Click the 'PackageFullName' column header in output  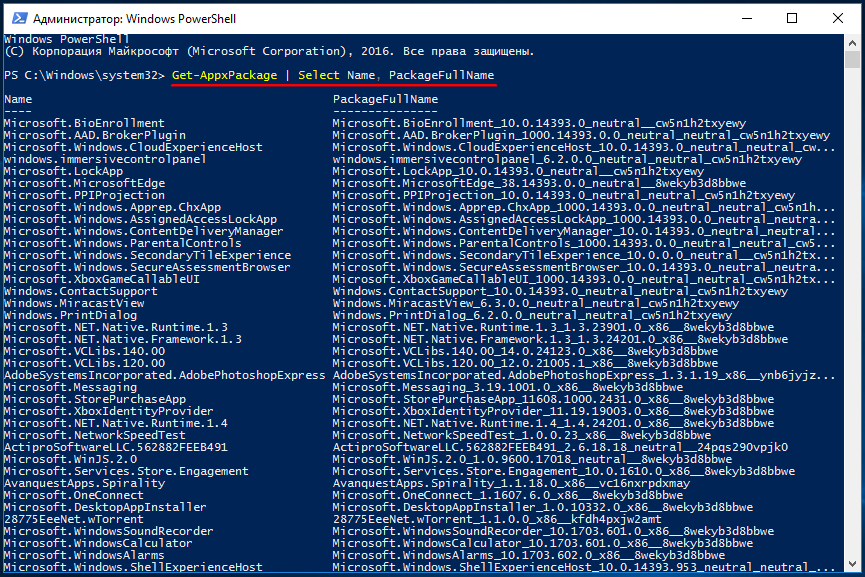tap(385, 100)
